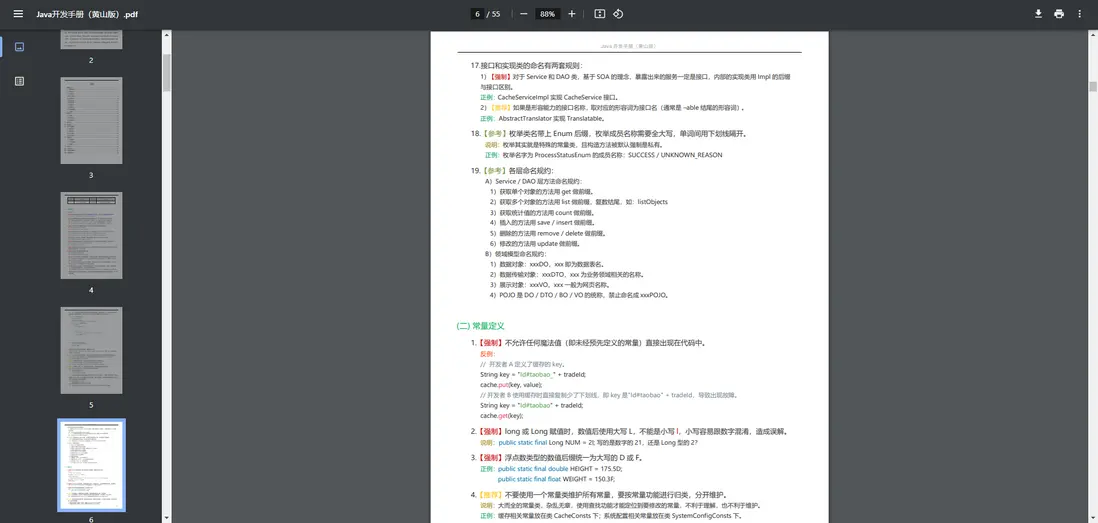Click rule 1 不允许任何魔法值
Screen dimensions: 1098x523
click(588, 343)
